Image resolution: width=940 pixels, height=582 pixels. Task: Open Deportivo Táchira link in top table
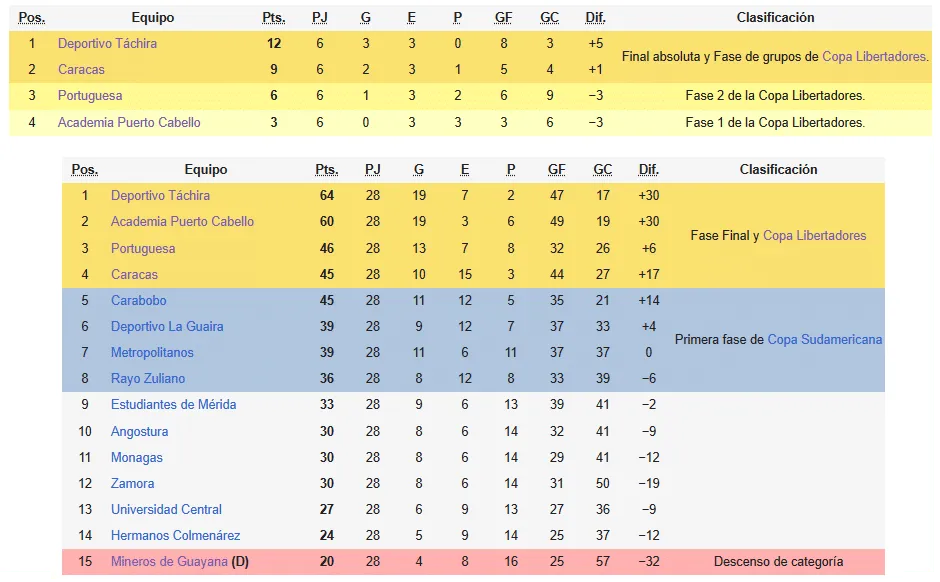[x=107, y=44]
